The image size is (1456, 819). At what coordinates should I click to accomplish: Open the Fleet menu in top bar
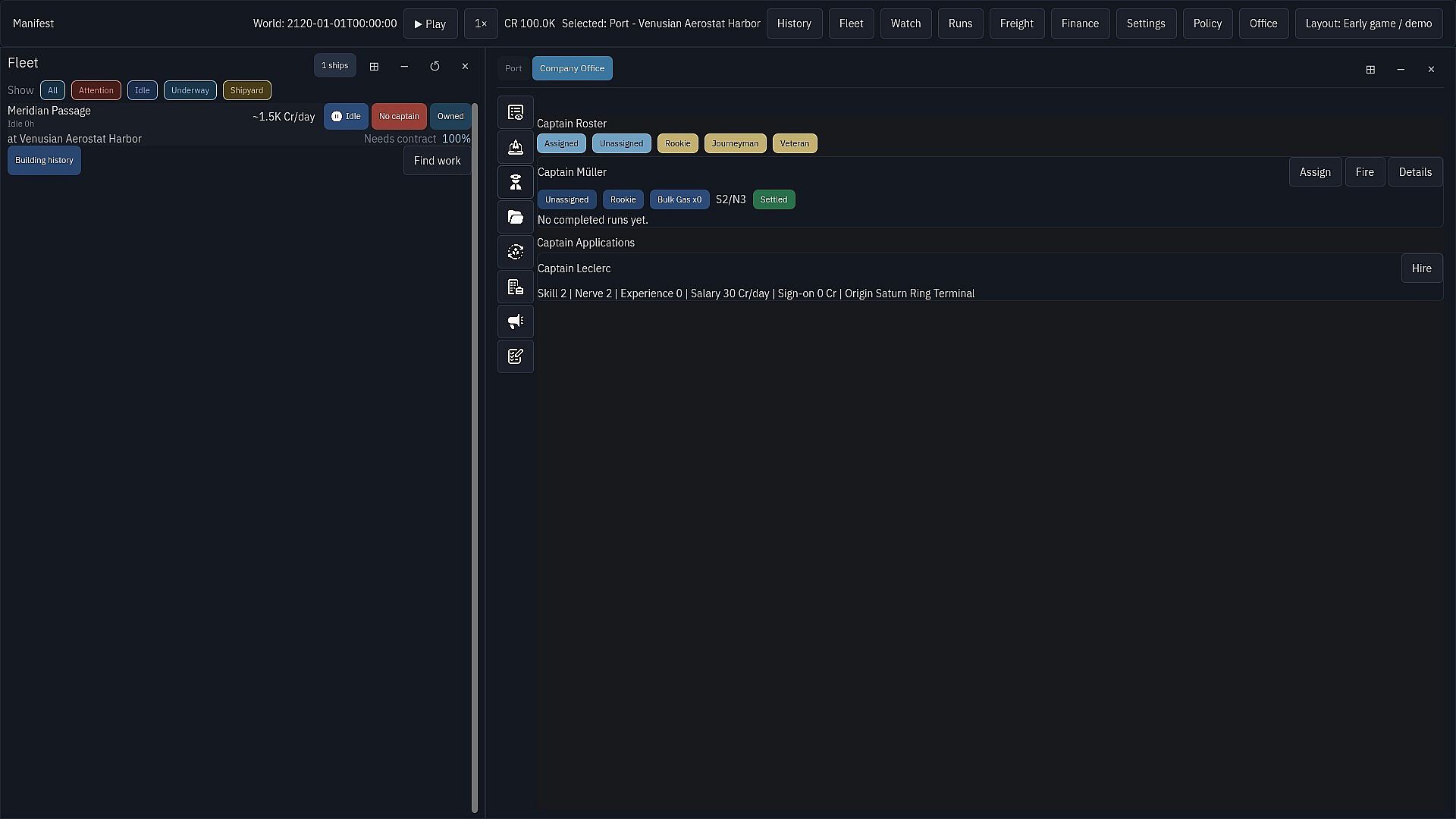click(851, 24)
